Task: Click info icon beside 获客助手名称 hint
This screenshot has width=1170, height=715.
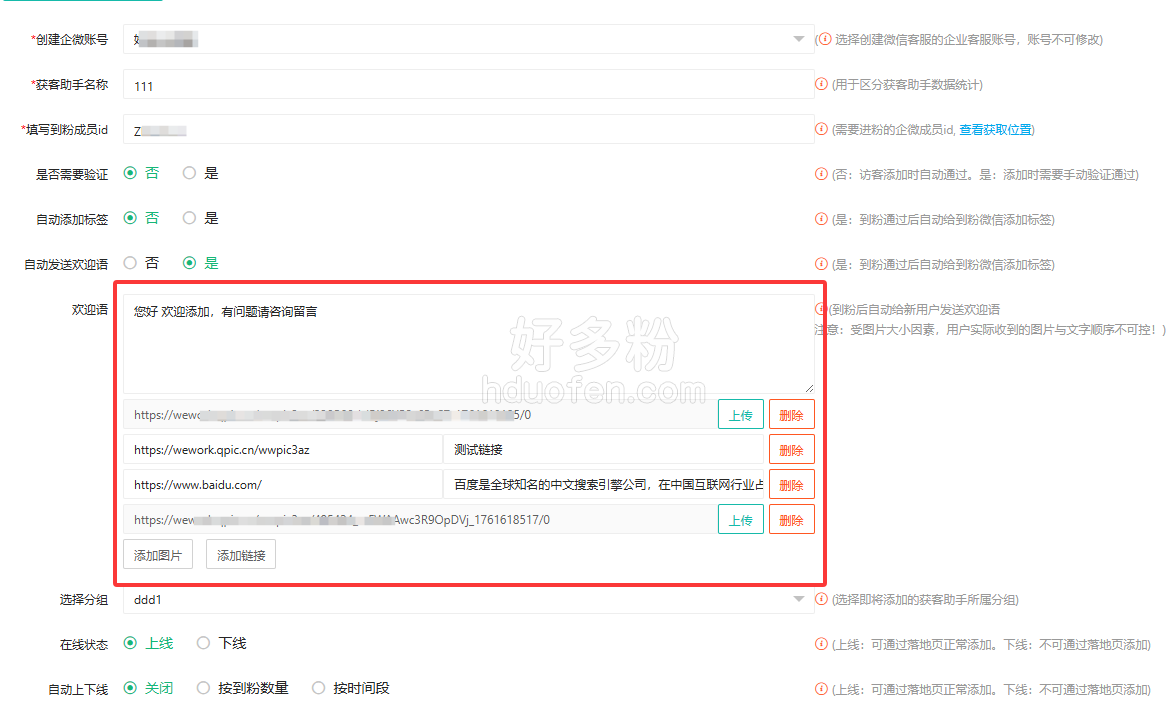Action: pyautogui.click(x=822, y=85)
